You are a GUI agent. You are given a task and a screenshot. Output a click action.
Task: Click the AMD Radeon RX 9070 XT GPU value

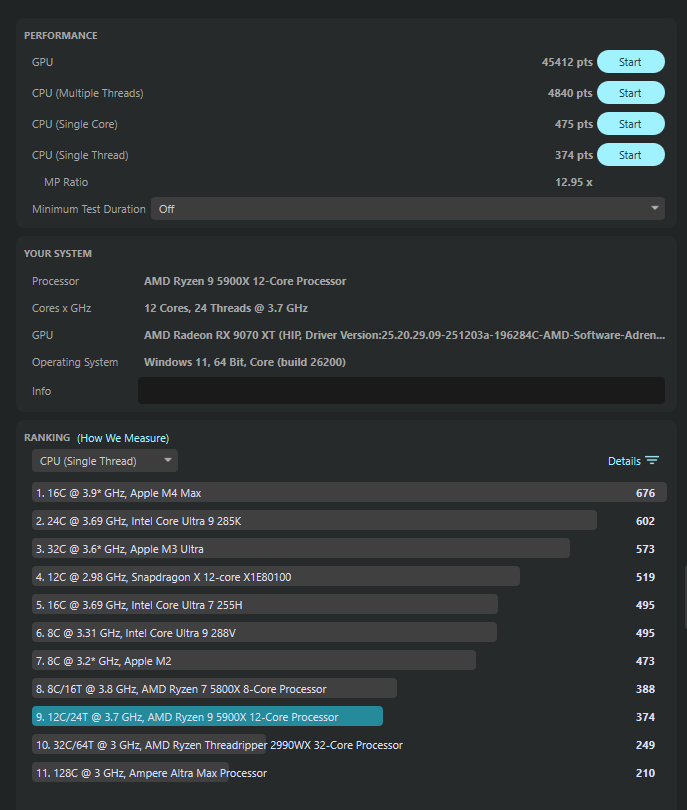click(x=404, y=335)
